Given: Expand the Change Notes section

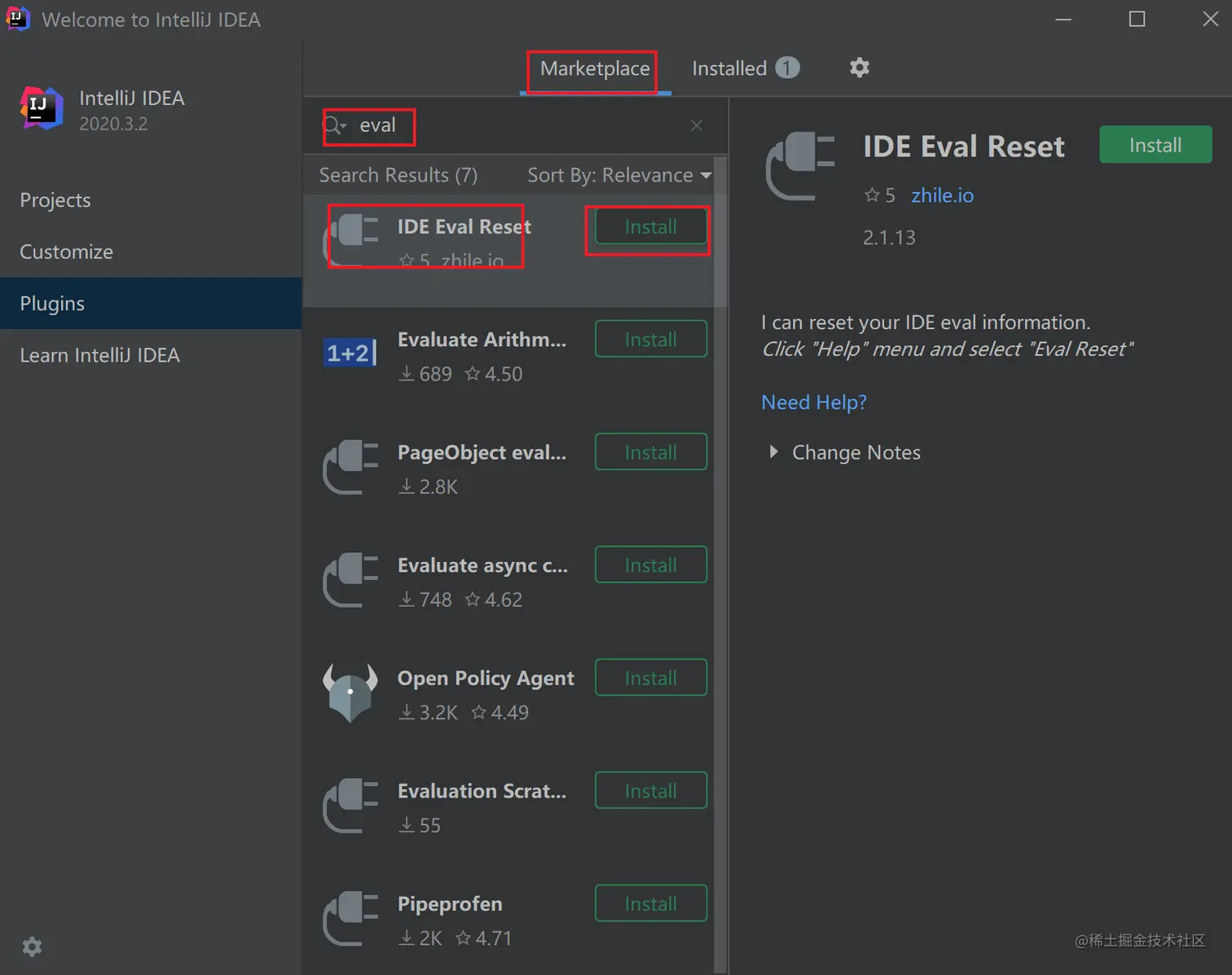Looking at the screenshot, I should pos(845,452).
